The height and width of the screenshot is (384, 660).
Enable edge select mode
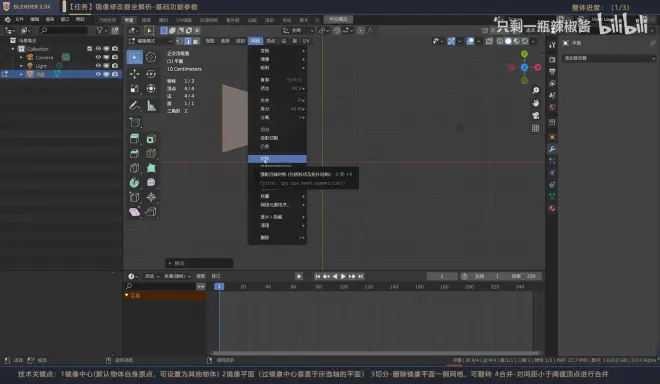click(x=188, y=41)
